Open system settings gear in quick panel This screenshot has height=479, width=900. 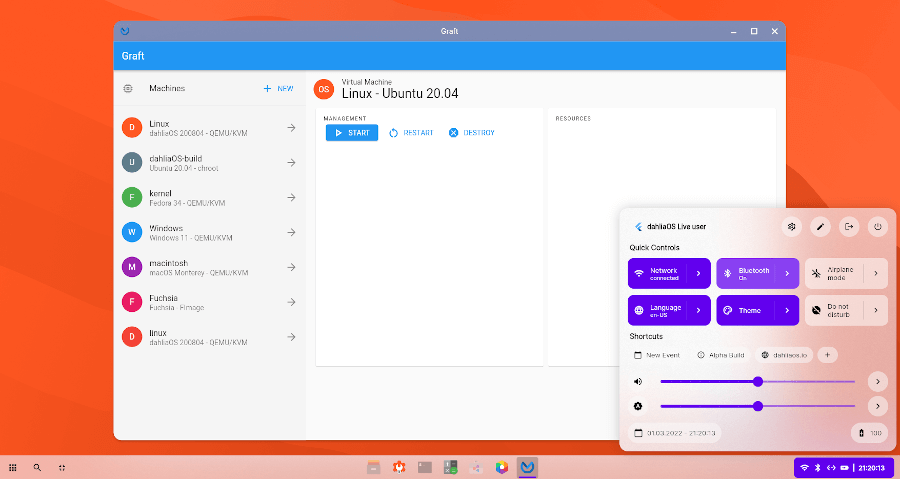coord(792,227)
